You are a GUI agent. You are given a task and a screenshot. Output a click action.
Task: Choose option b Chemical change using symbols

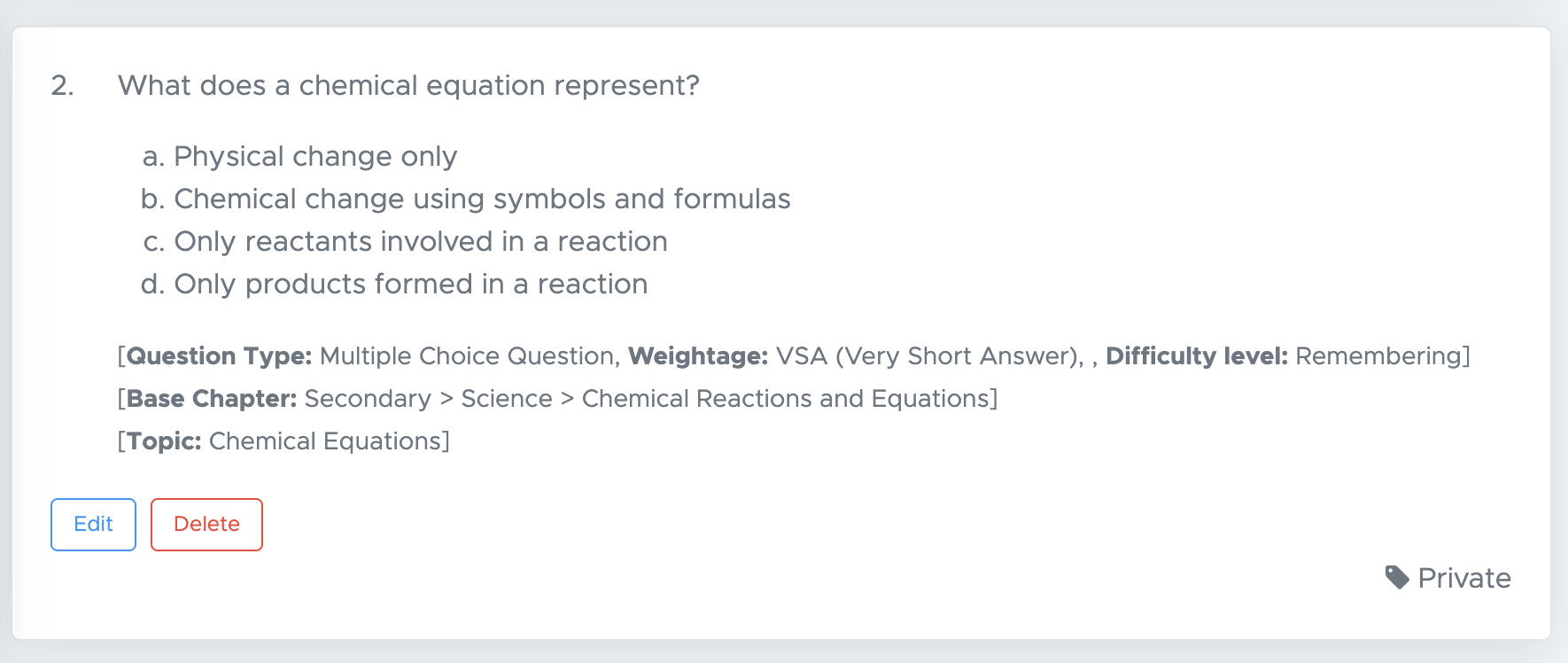[466, 199]
